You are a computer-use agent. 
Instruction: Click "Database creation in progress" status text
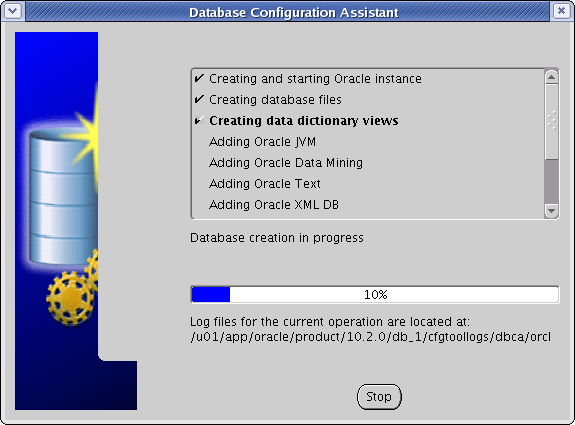[276, 238]
